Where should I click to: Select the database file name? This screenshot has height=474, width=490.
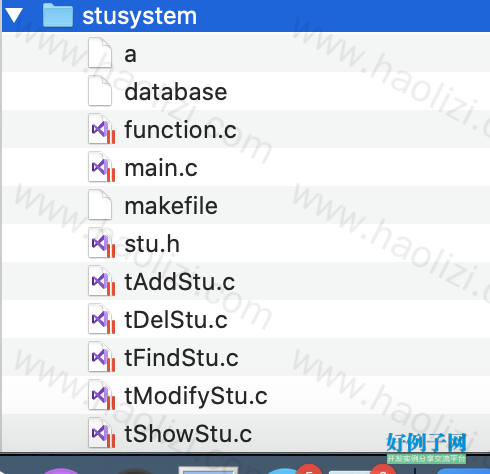point(176,92)
